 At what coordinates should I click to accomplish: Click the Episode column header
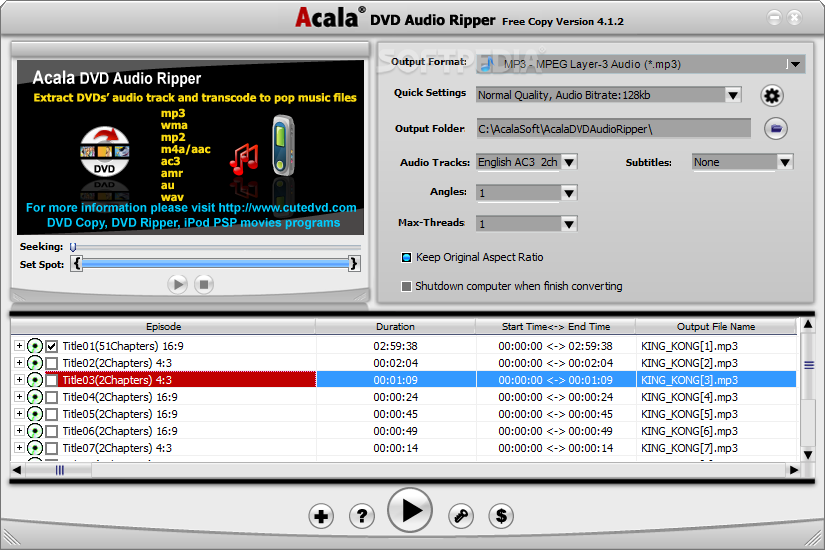tap(164, 326)
